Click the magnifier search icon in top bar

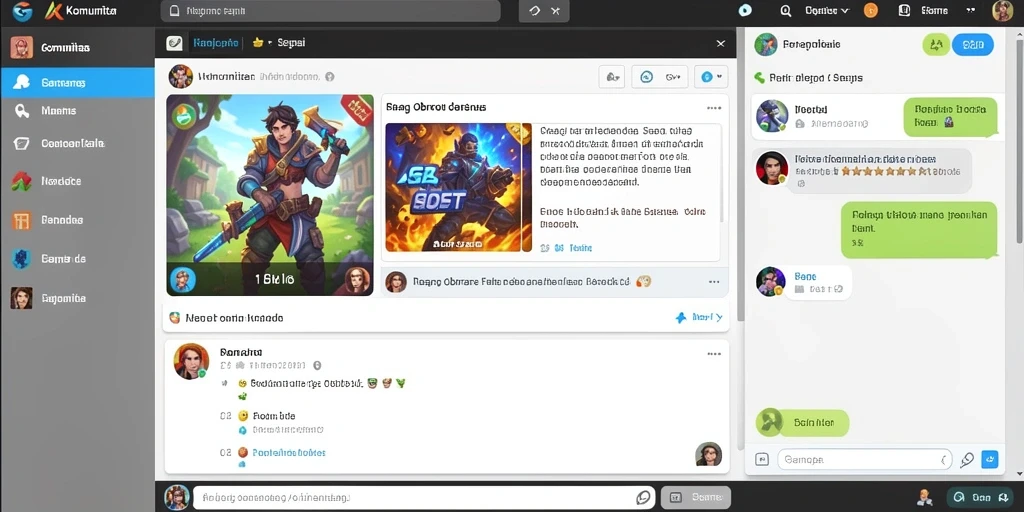click(x=786, y=10)
